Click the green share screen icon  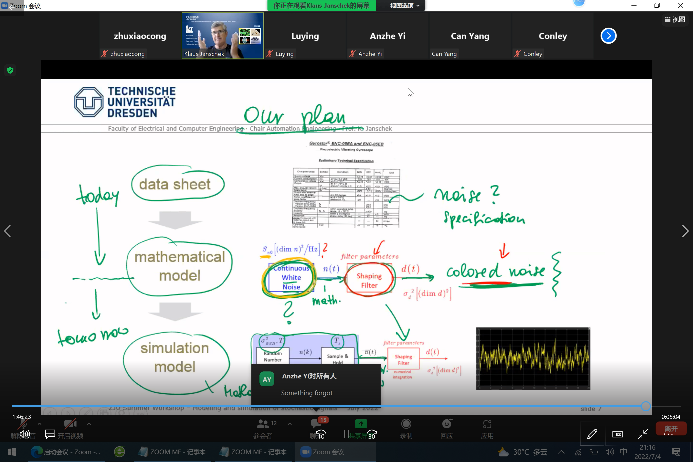360,424
